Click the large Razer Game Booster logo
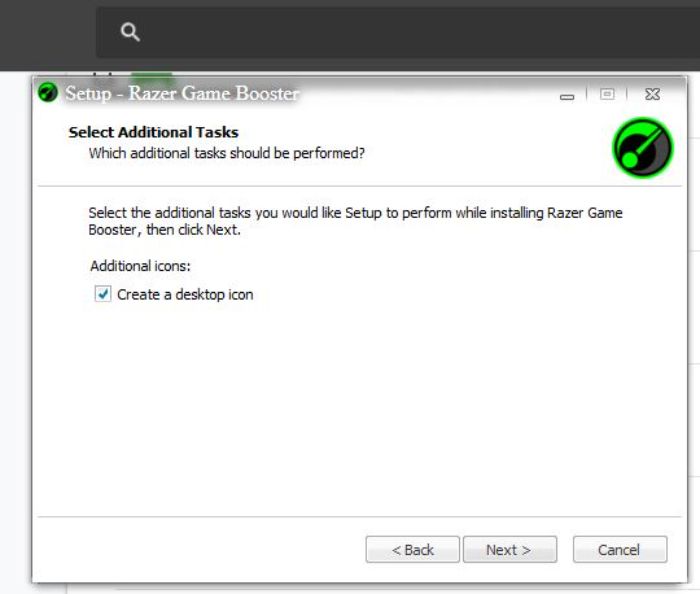The height and width of the screenshot is (594, 700). pos(642,147)
